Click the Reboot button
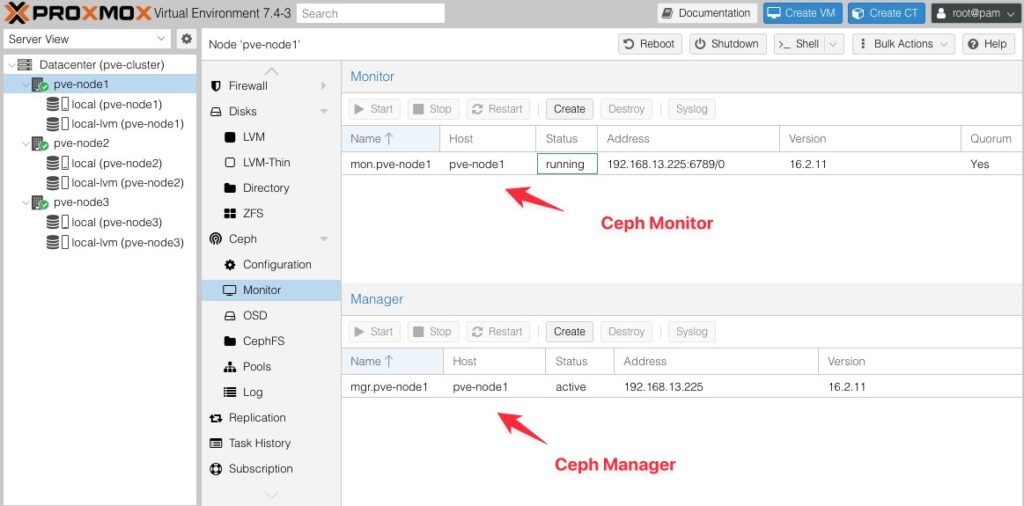Screen dimensions: 1024x506 coord(650,44)
